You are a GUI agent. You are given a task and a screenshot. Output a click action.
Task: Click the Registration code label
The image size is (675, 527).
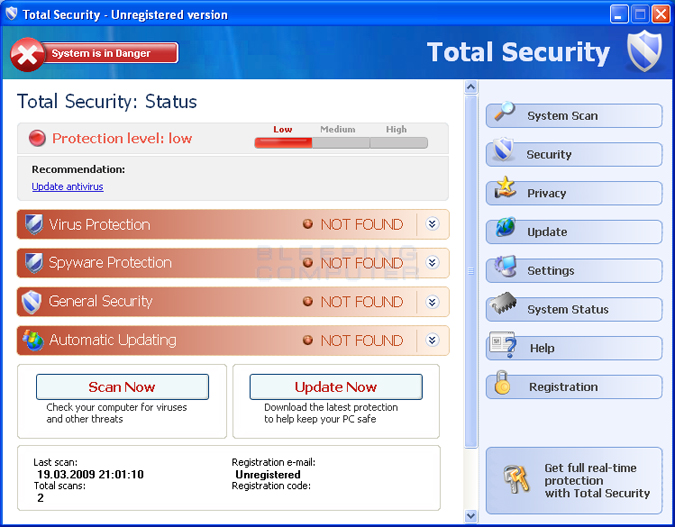(x=271, y=486)
